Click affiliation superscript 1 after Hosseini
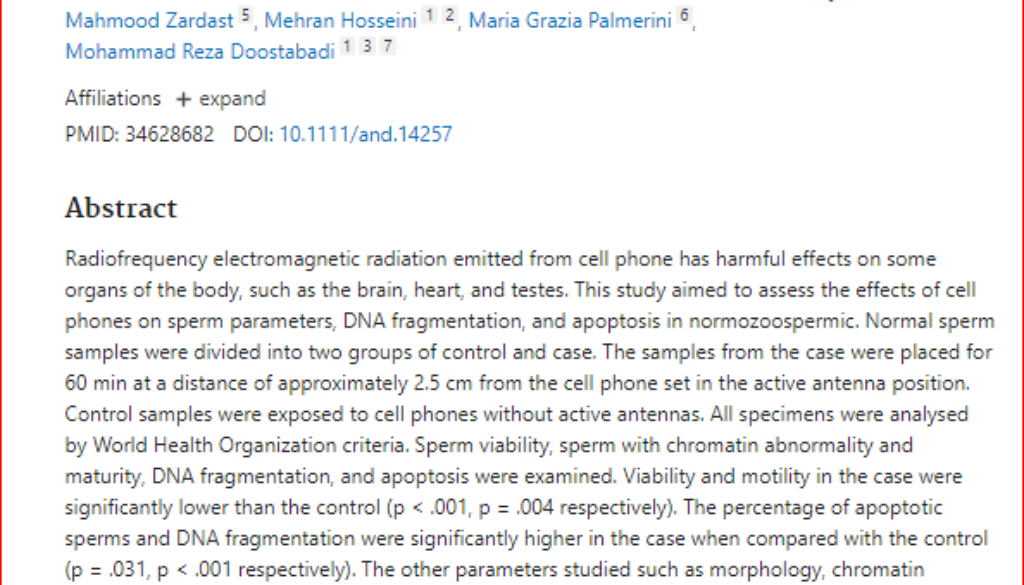This screenshot has width=1024, height=585. tap(429, 16)
